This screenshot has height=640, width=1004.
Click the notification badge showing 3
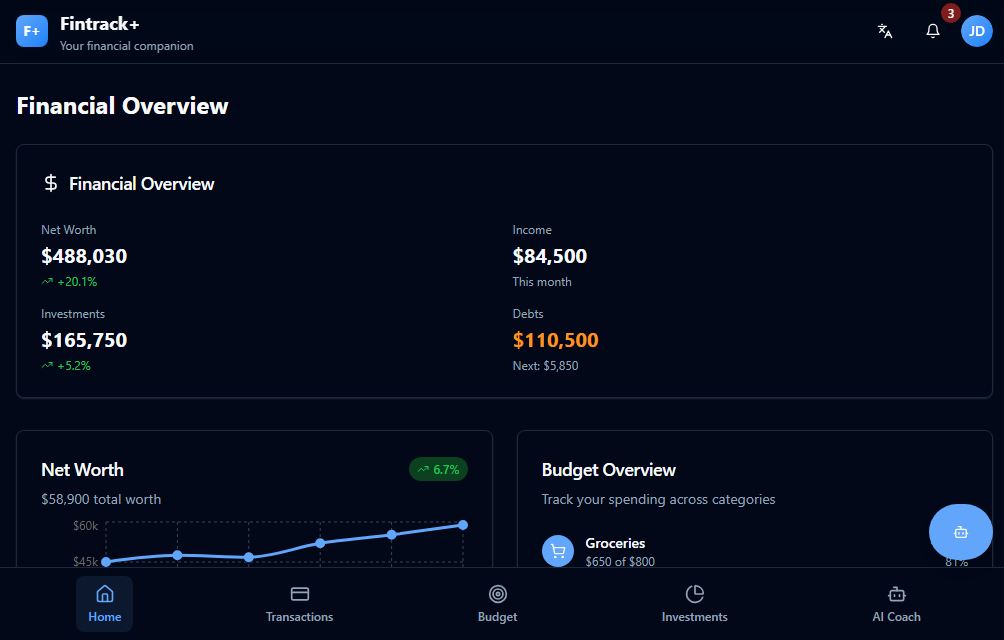coord(950,13)
